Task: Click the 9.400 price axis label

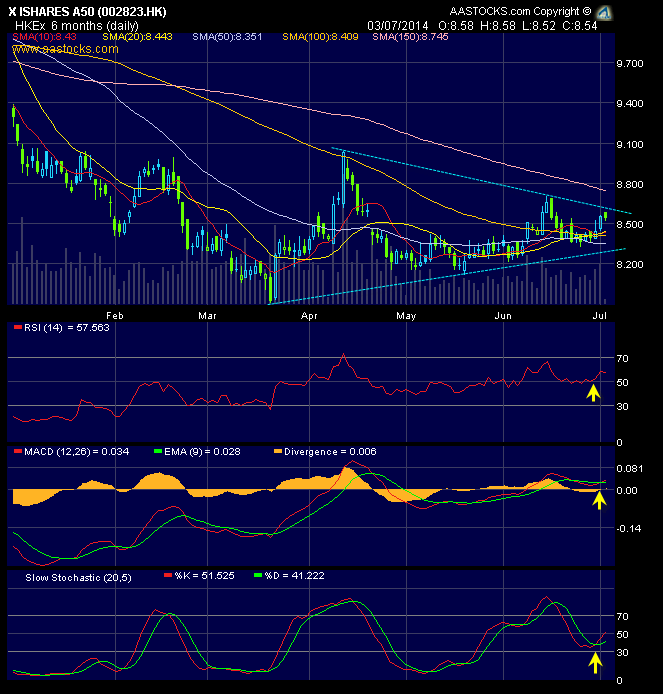Action: click(630, 104)
